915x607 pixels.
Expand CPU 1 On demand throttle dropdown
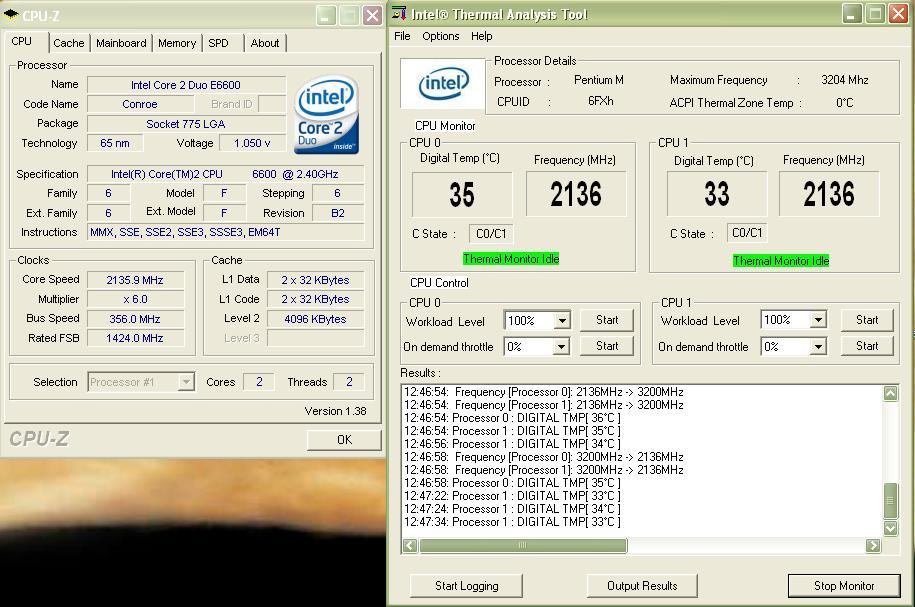tap(818, 347)
